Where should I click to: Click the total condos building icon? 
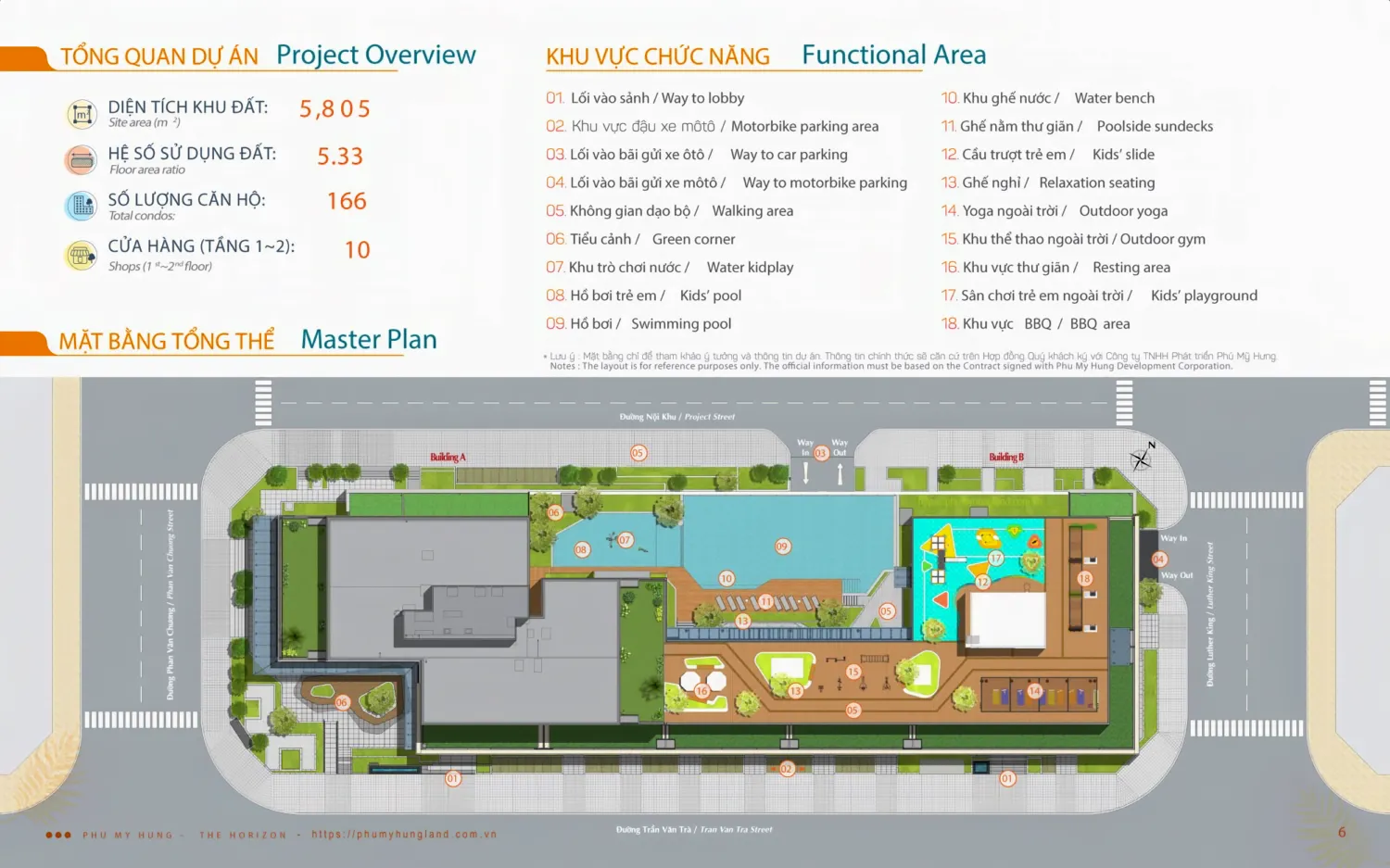coord(82,206)
